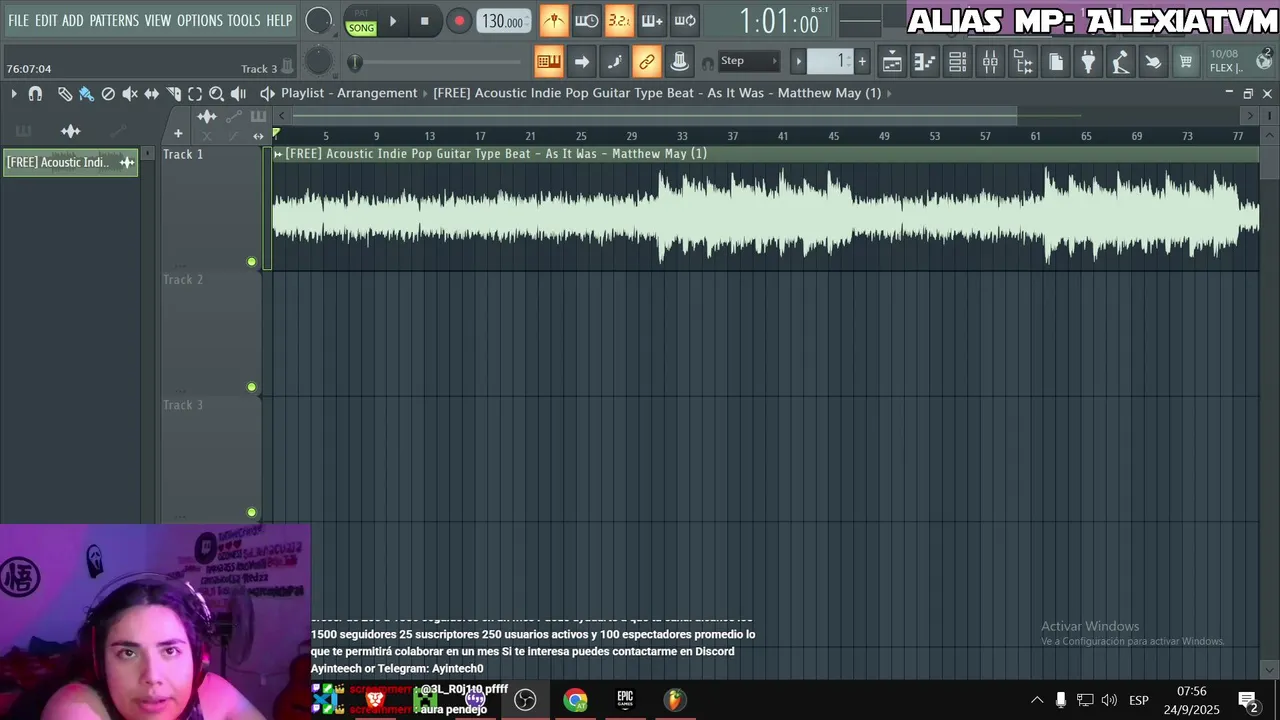Click the master volume knob
Image resolution: width=1280 pixels, height=720 pixels.
coord(318,20)
